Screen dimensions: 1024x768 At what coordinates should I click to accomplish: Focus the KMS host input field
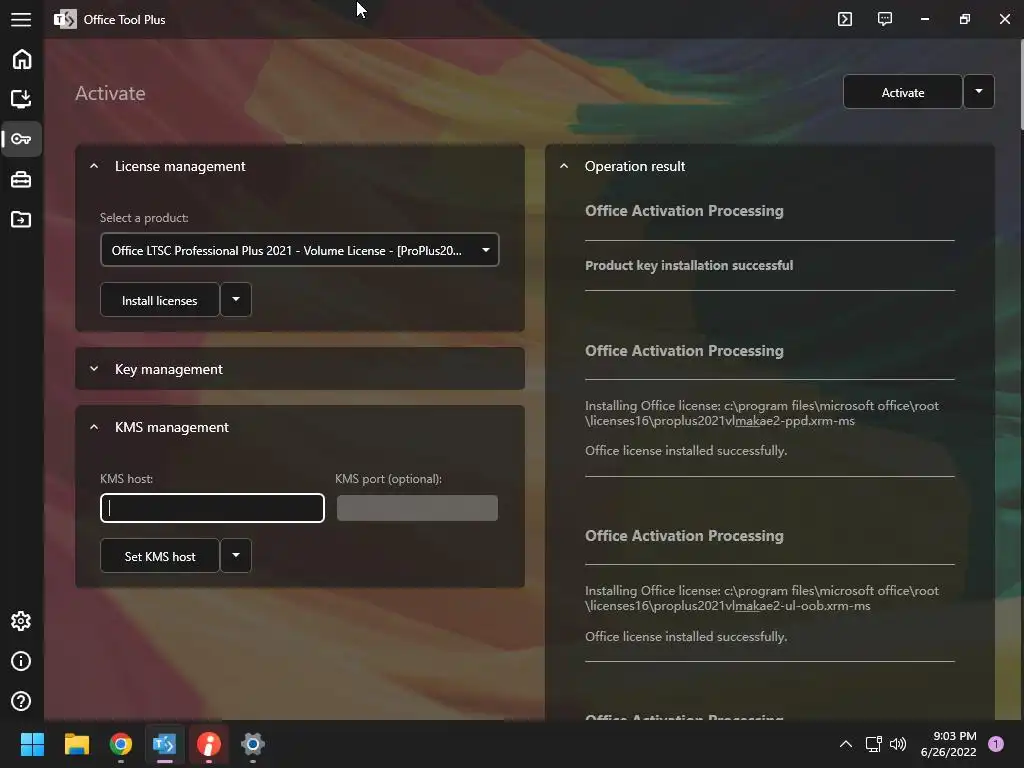pos(212,508)
